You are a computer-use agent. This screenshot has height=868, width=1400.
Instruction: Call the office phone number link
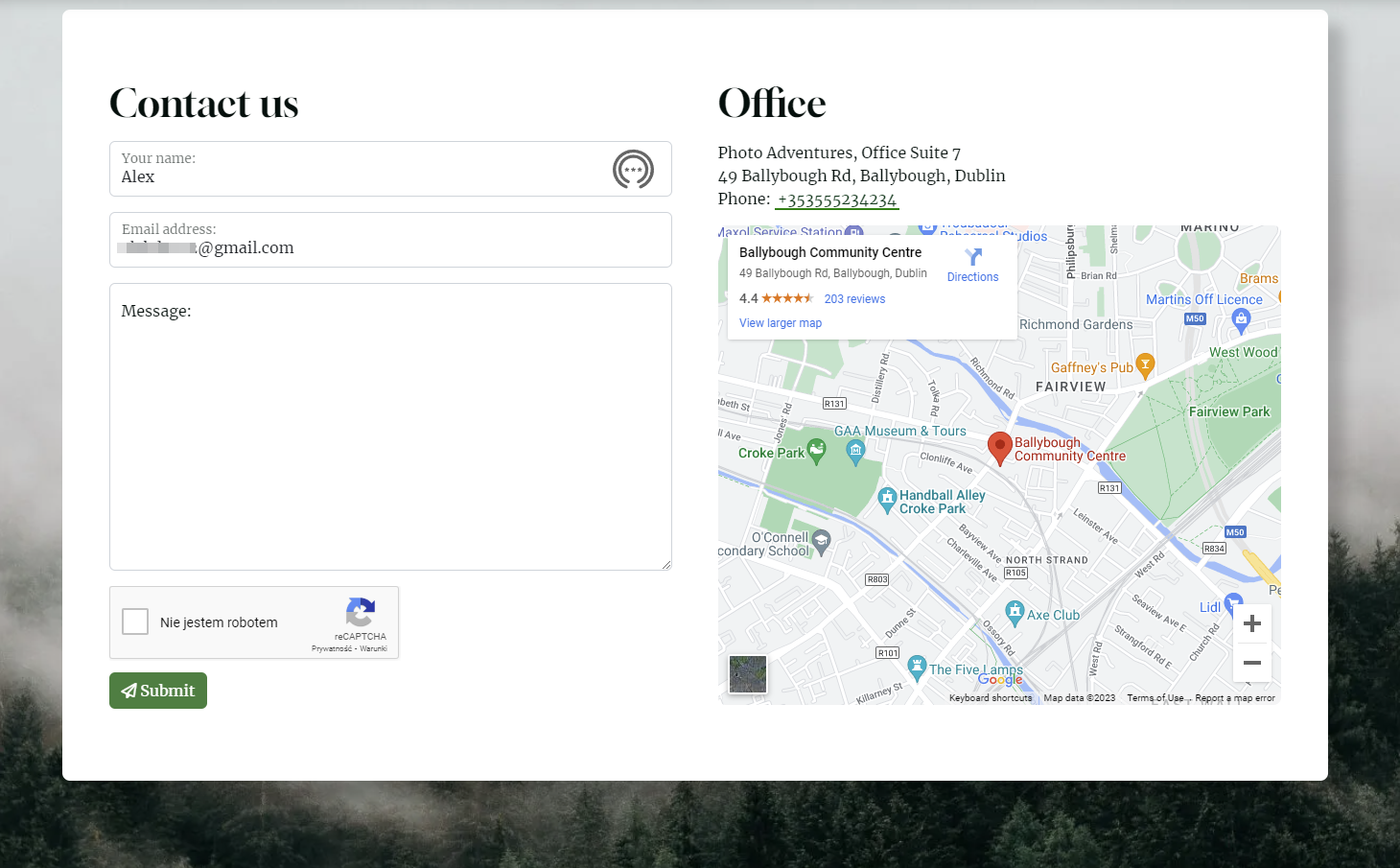point(837,199)
